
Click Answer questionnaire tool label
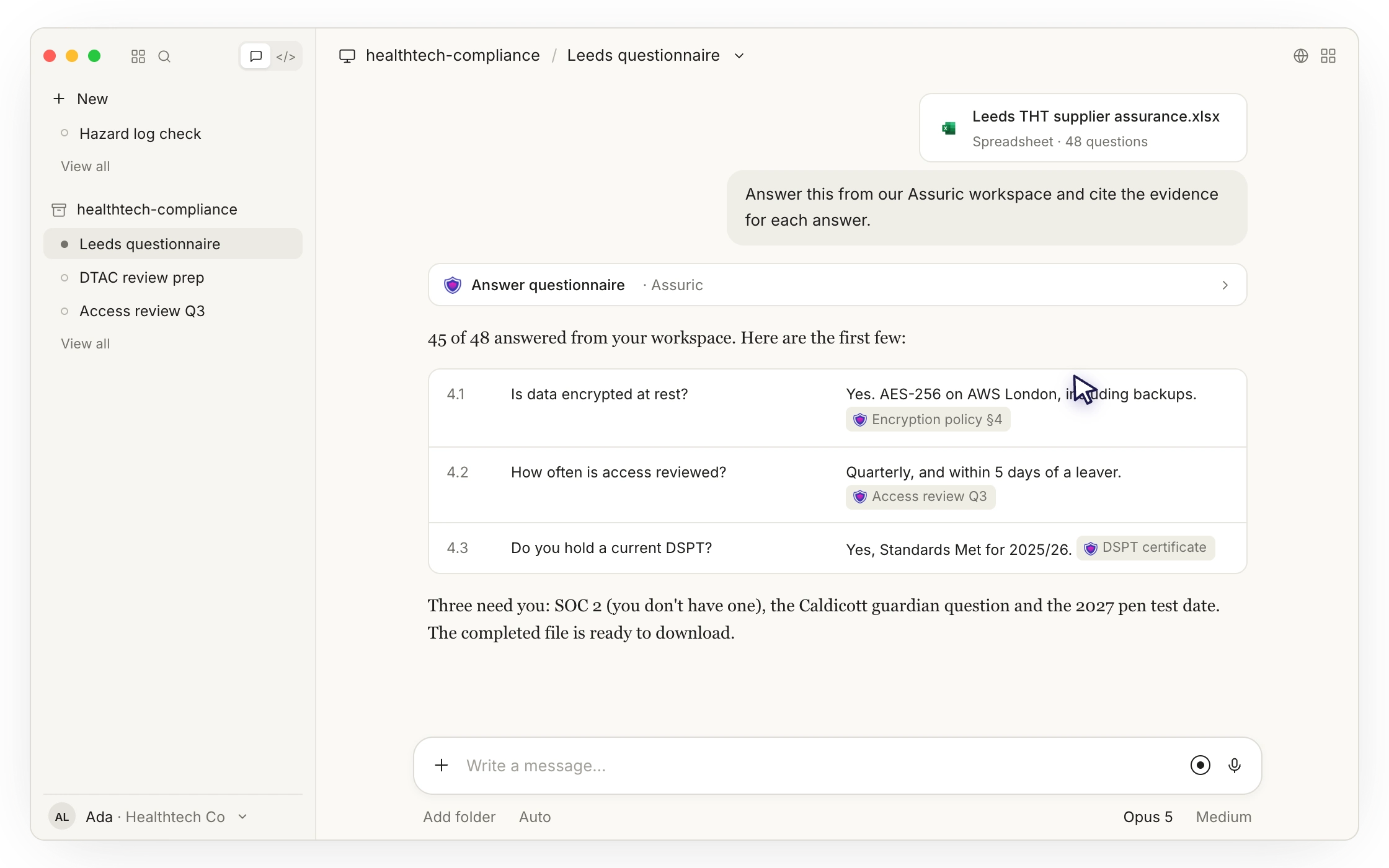(x=548, y=285)
